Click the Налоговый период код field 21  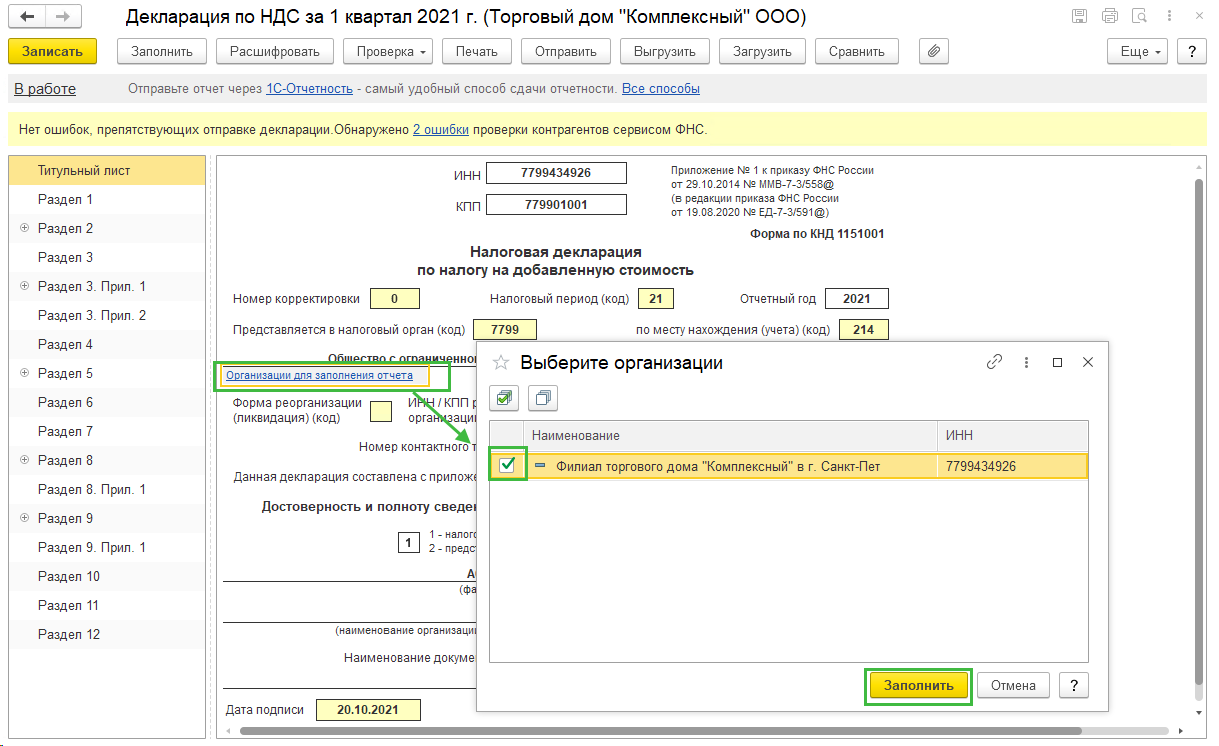(x=655, y=298)
